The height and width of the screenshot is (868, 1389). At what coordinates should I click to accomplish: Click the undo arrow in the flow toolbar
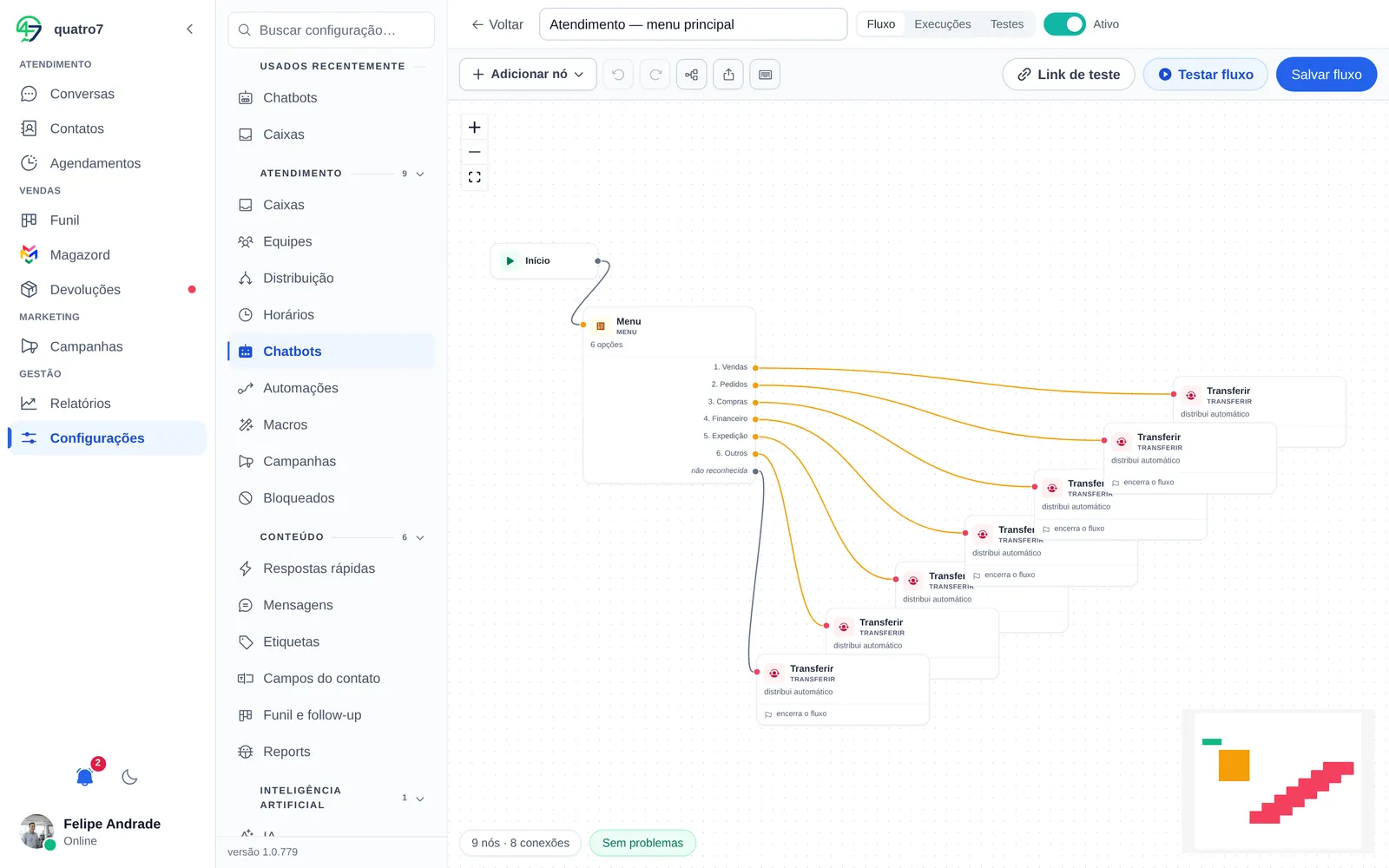point(618,75)
